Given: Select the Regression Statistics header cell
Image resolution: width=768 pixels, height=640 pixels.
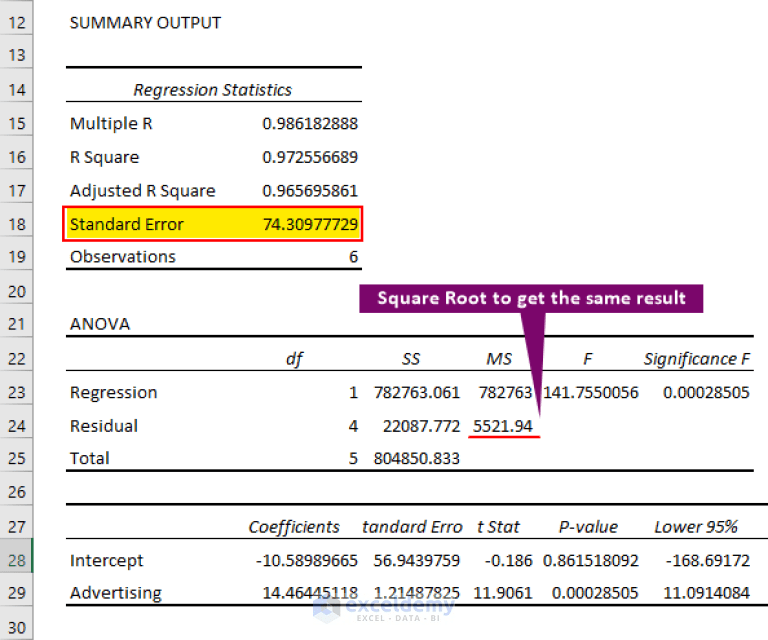Looking at the screenshot, I should pyautogui.click(x=213, y=90).
